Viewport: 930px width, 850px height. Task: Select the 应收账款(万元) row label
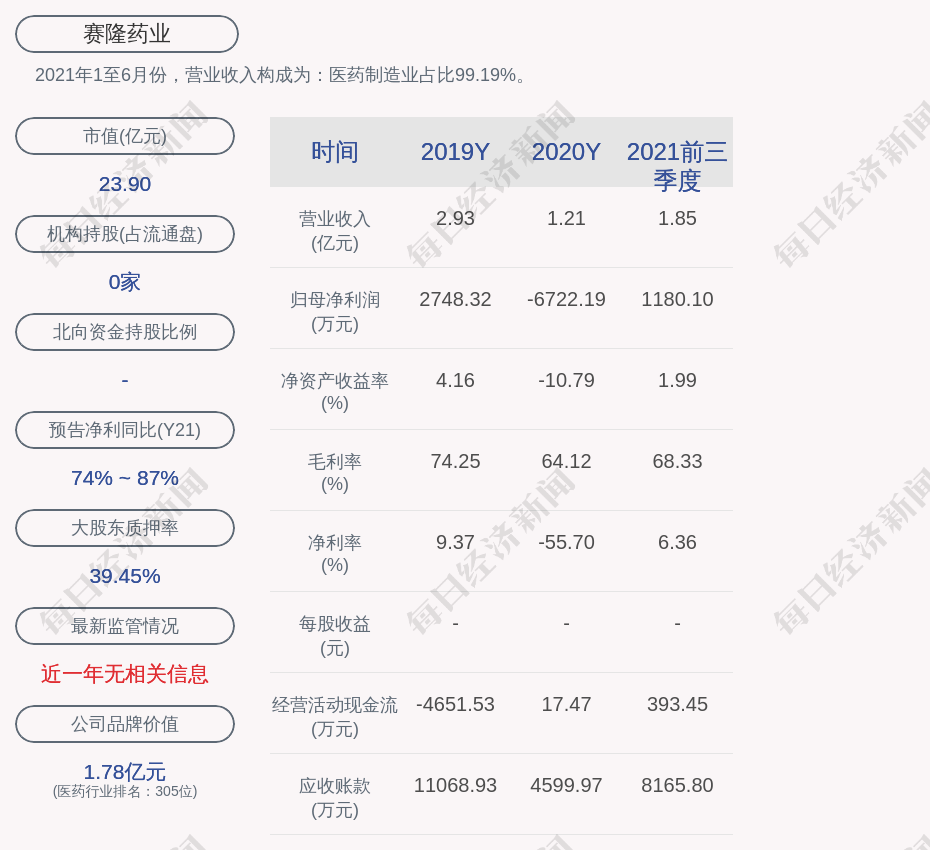click(335, 797)
